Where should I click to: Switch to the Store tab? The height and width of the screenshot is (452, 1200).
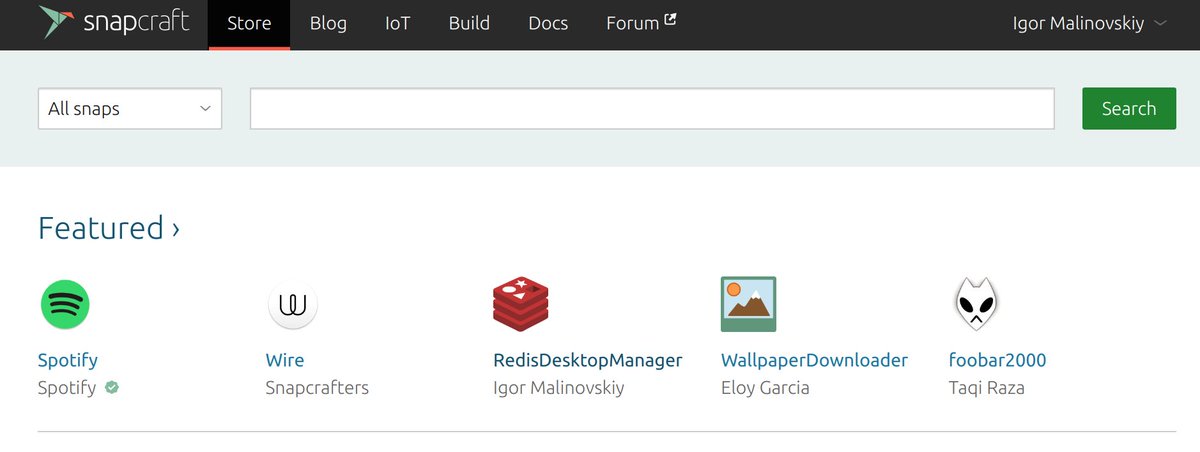point(249,23)
